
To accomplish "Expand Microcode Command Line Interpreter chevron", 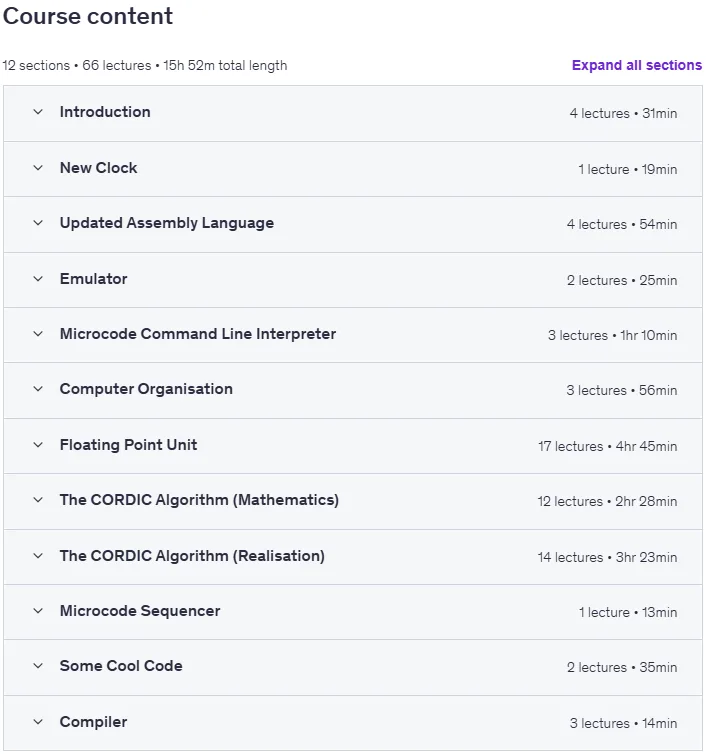I will 38,334.
